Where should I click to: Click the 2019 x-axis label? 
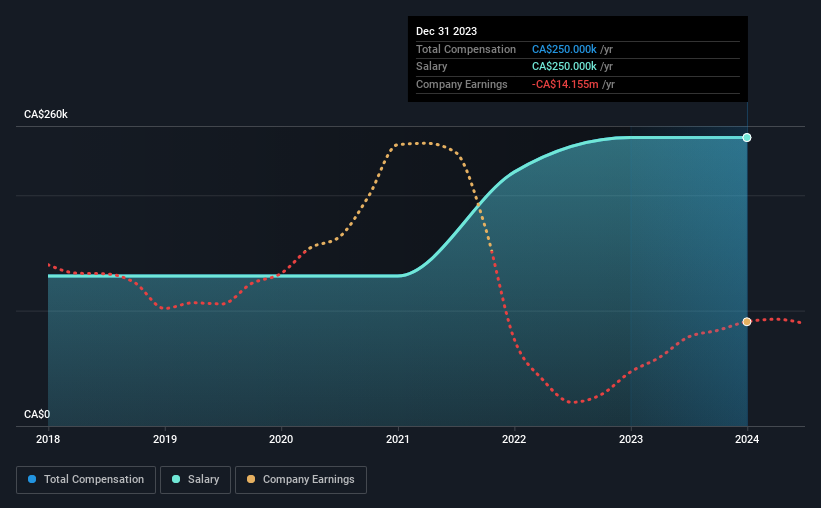click(x=165, y=439)
